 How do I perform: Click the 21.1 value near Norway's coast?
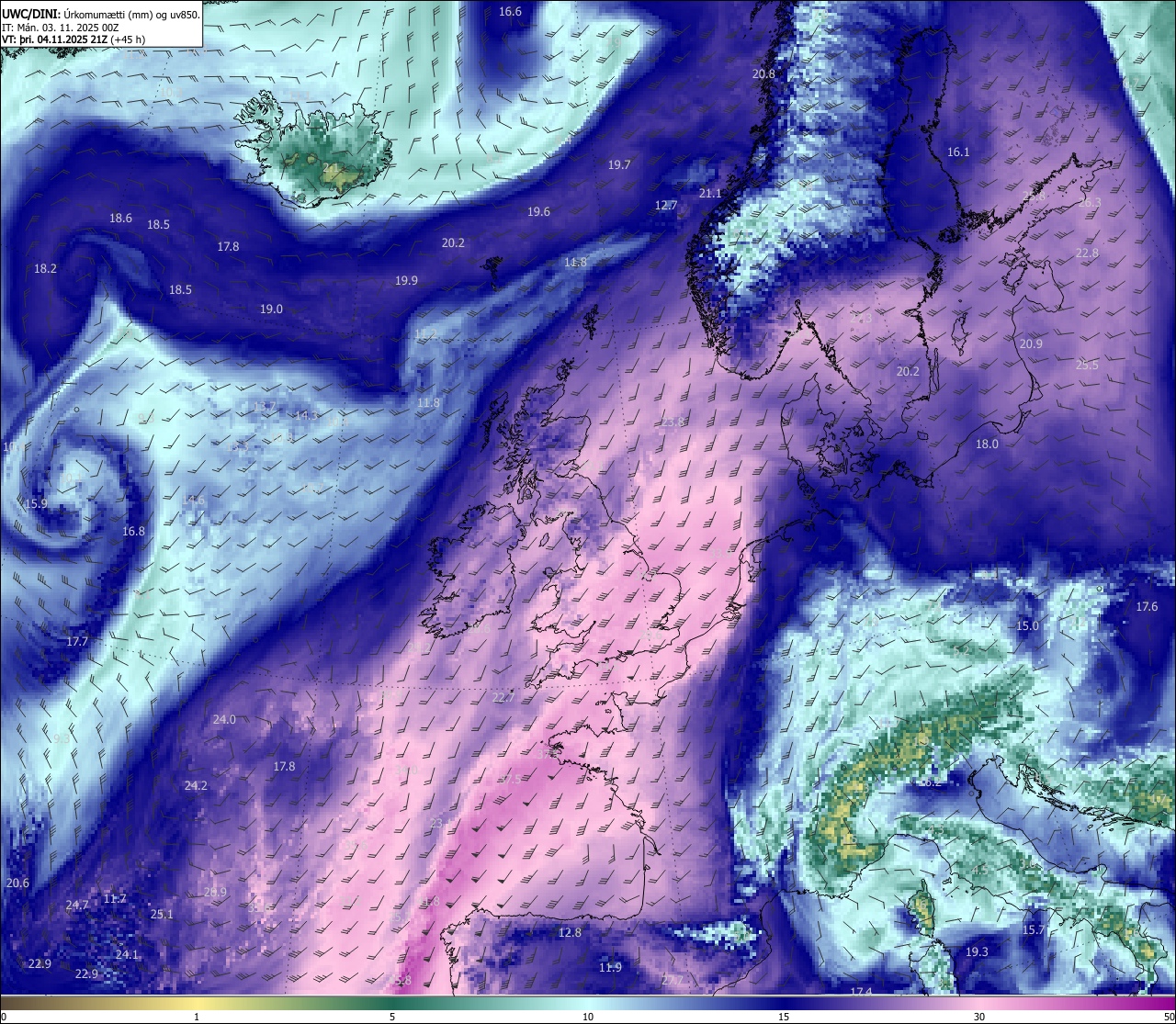point(710,193)
